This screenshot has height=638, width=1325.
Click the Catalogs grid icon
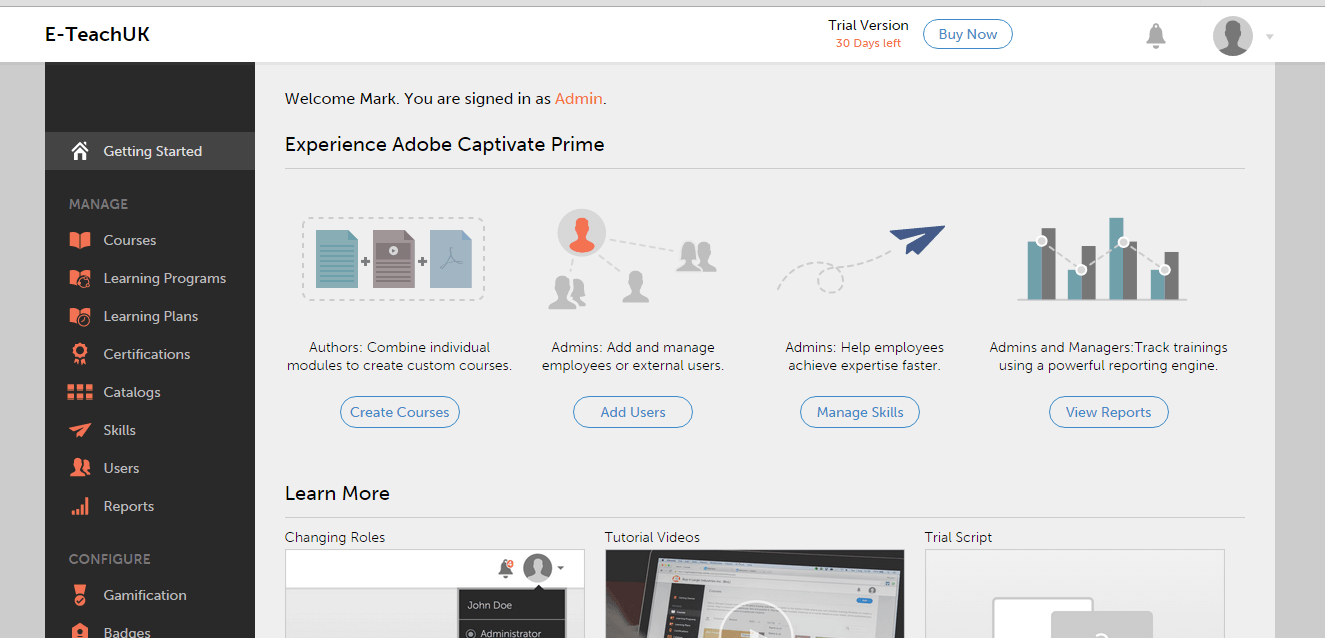[80, 392]
